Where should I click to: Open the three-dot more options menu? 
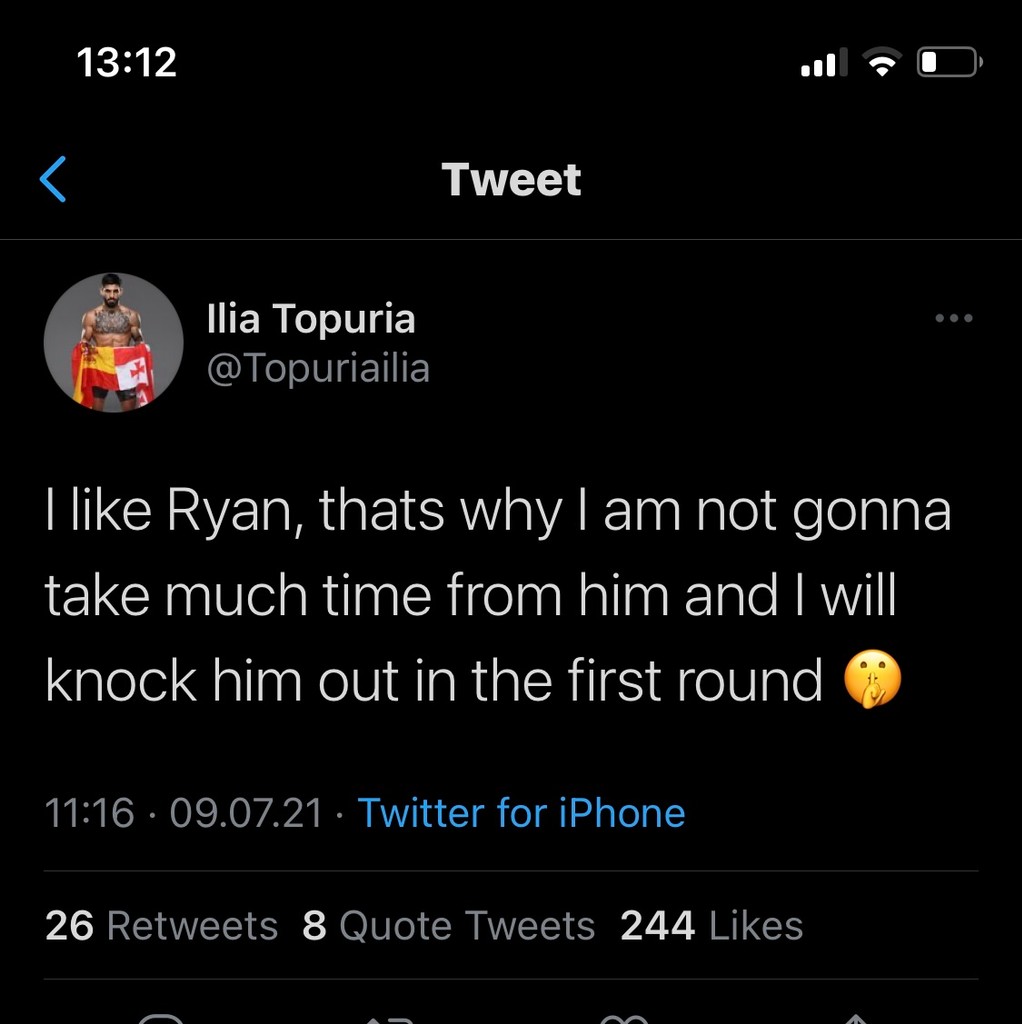point(953,319)
